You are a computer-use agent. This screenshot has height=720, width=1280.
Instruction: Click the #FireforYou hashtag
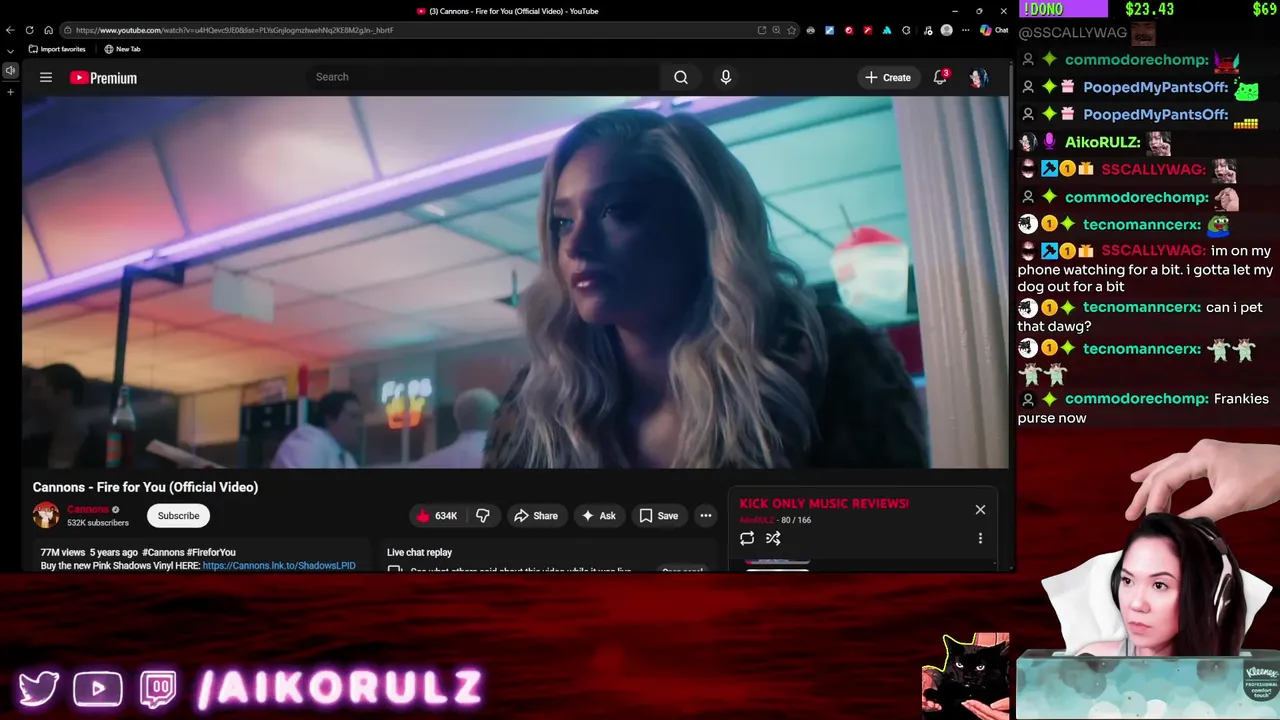click(x=212, y=552)
